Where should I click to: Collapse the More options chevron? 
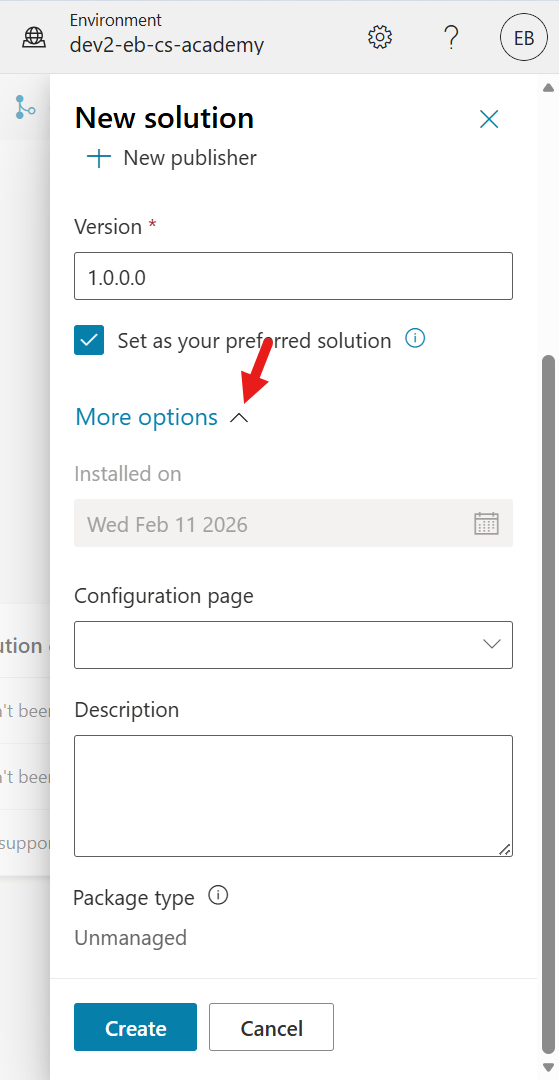(x=238, y=417)
